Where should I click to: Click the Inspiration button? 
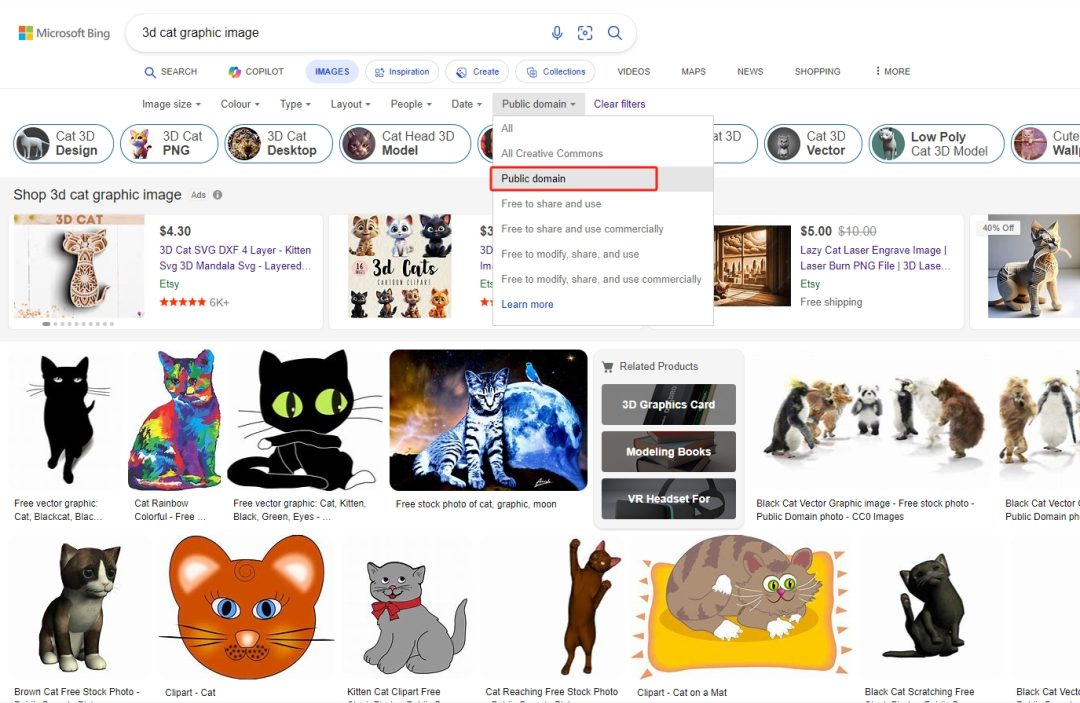(401, 72)
